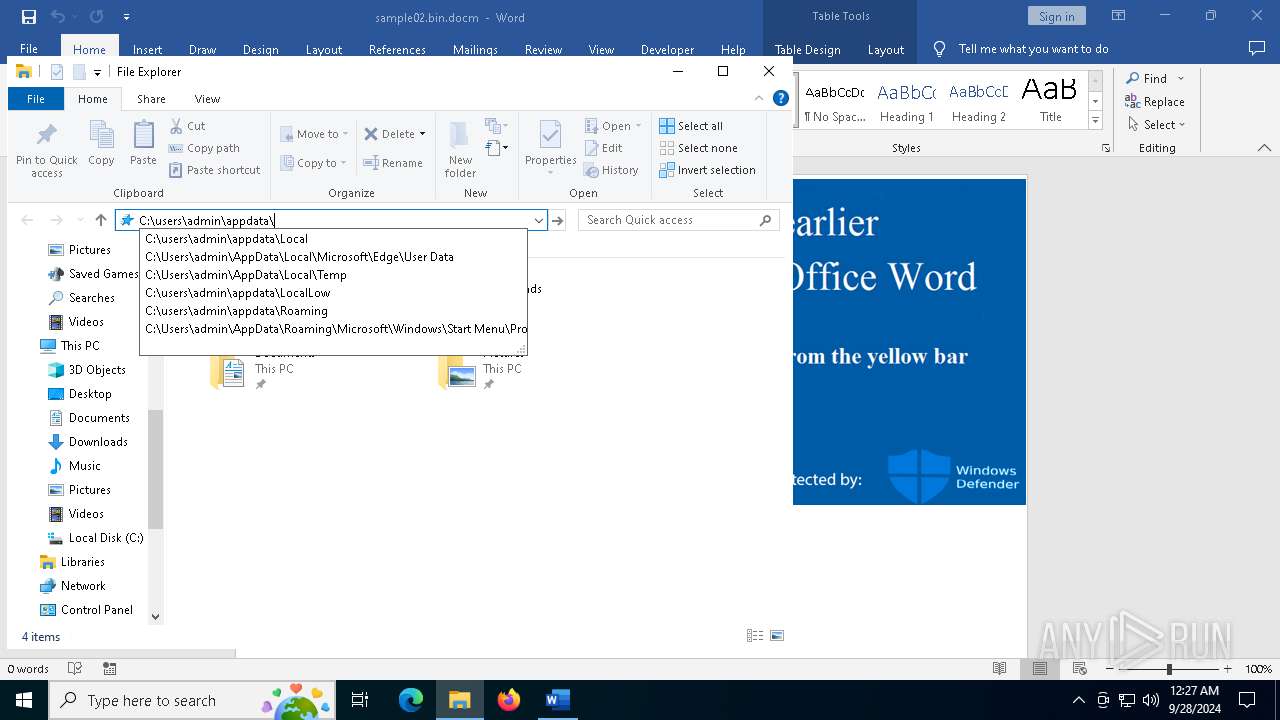Image resolution: width=1280 pixels, height=720 pixels.
Task: Expand the address bar history dropdown
Action: click(x=539, y=220)
